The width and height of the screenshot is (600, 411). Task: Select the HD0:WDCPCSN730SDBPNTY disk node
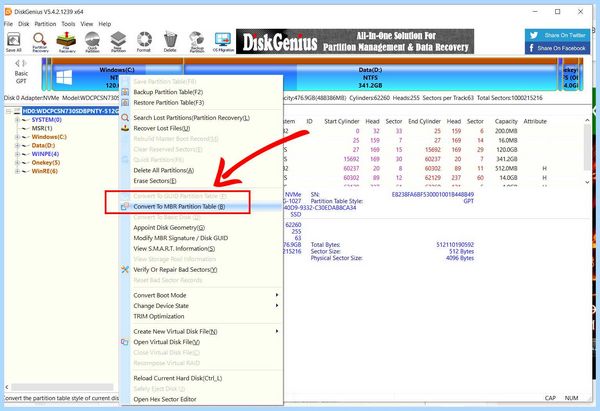coord(70,111)
